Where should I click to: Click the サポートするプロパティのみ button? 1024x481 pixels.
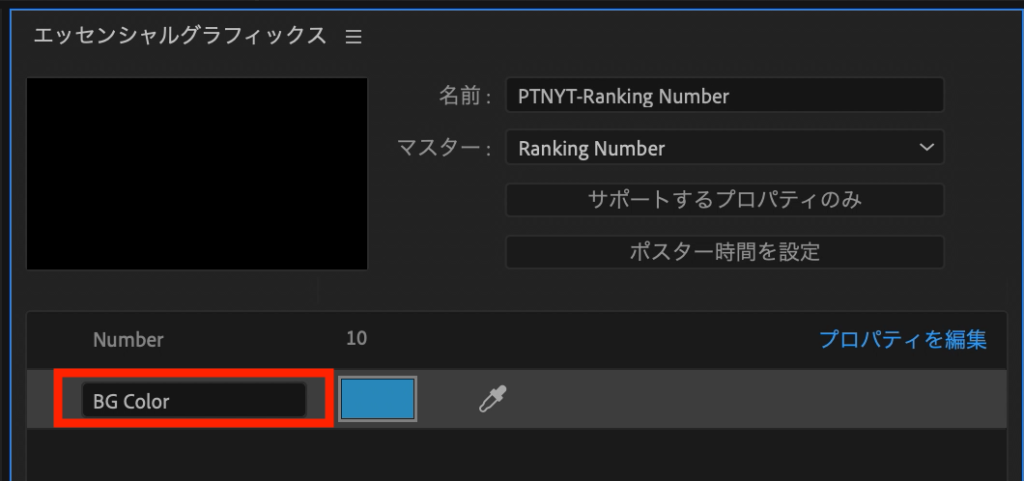(725, 200)
